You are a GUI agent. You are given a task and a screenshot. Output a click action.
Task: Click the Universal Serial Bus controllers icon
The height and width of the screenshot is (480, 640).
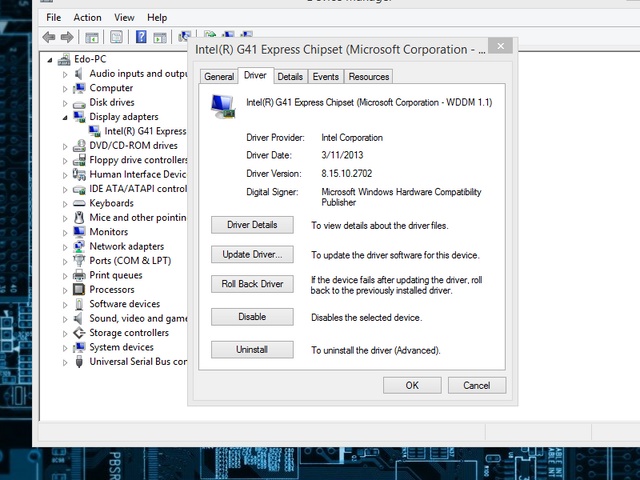click(x=79, y=362)
